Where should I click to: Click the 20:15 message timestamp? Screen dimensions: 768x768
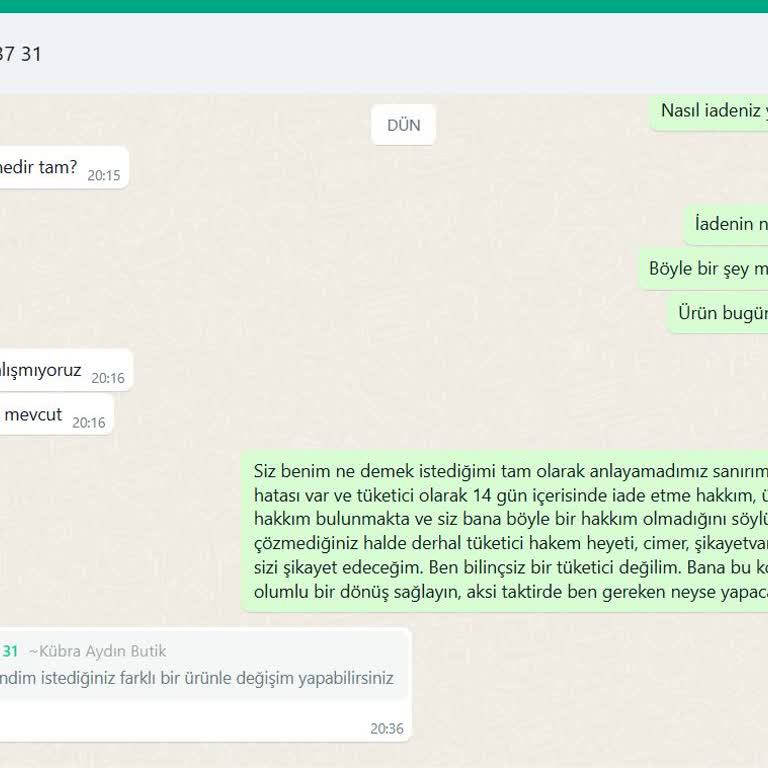click(x=103, y=175)
